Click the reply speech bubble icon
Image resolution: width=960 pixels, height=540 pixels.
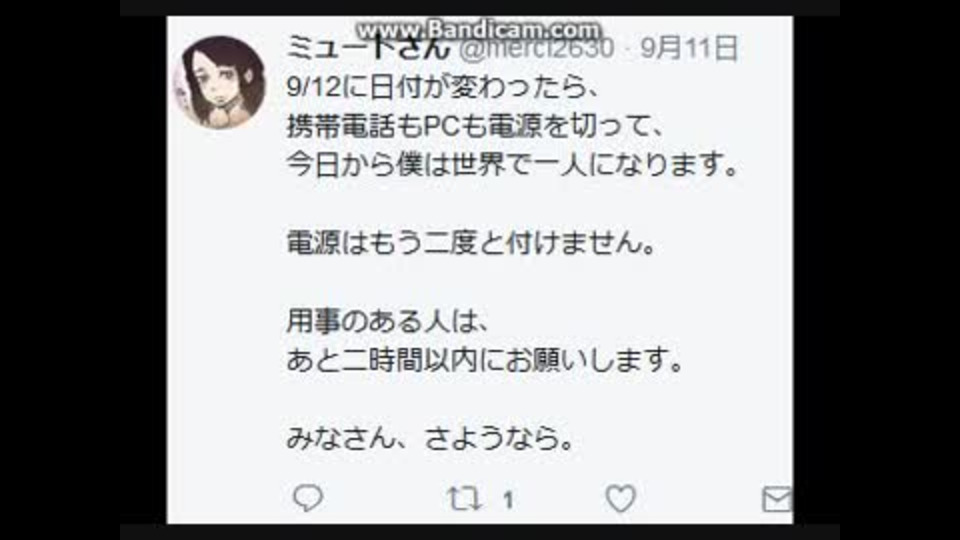[307, 498]
